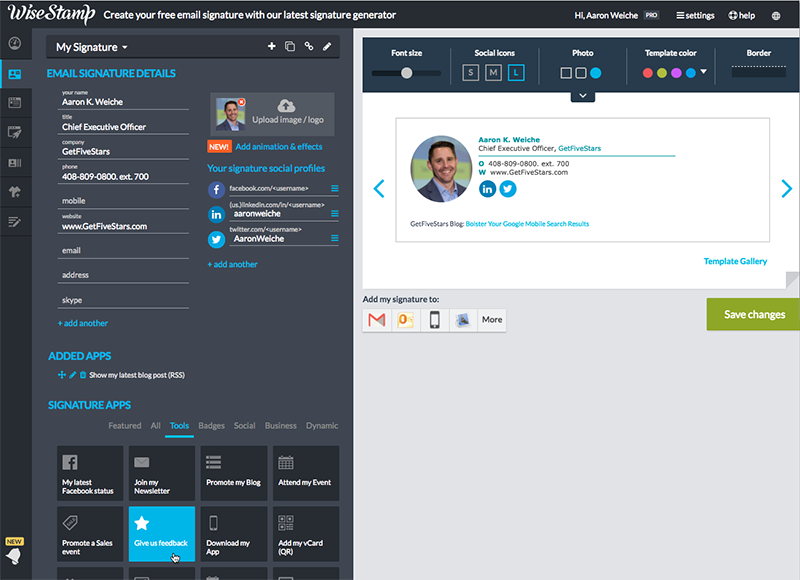The height and width of the screenshot is (580, 800).
Task: Select the signature card icon in sidebar
Action: 15,74
